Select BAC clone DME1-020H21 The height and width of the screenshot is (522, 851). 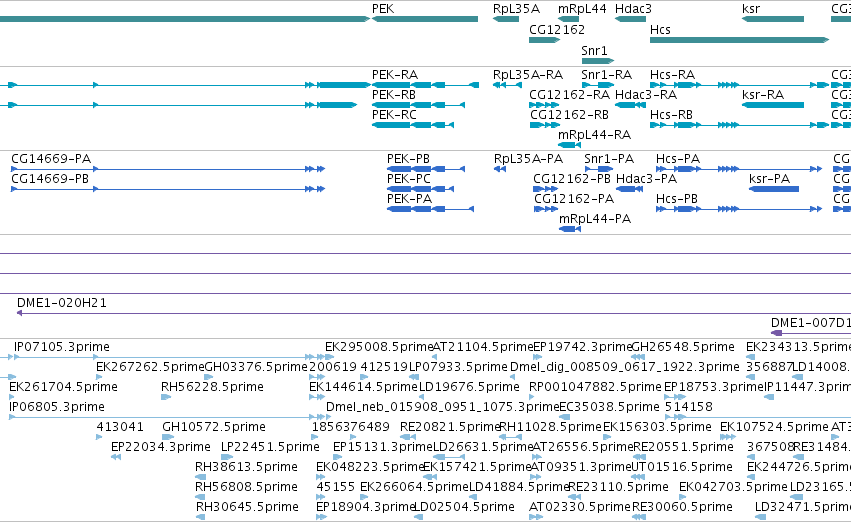click(x=434, y=313)
